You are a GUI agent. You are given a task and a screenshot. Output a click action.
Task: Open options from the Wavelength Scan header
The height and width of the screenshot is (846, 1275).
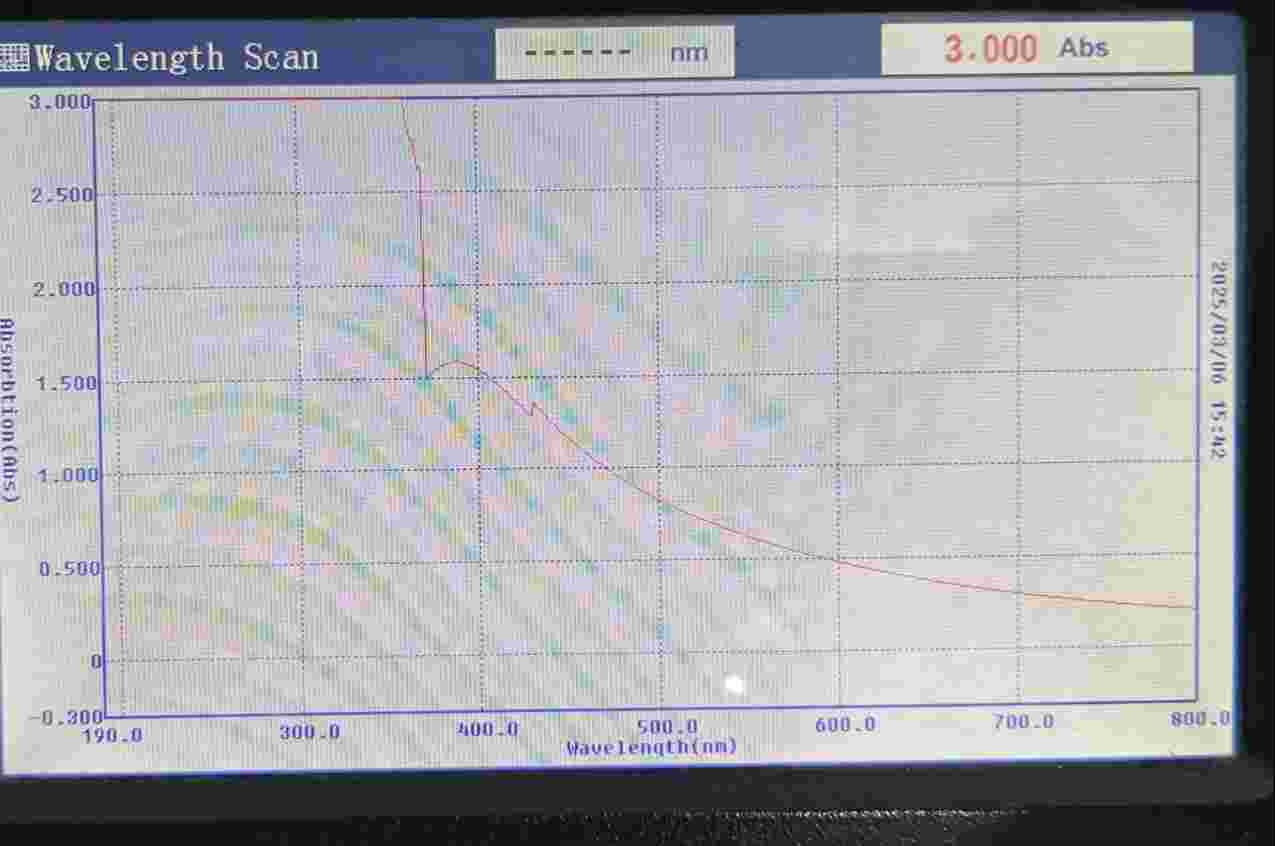click(x=175, y=55)
